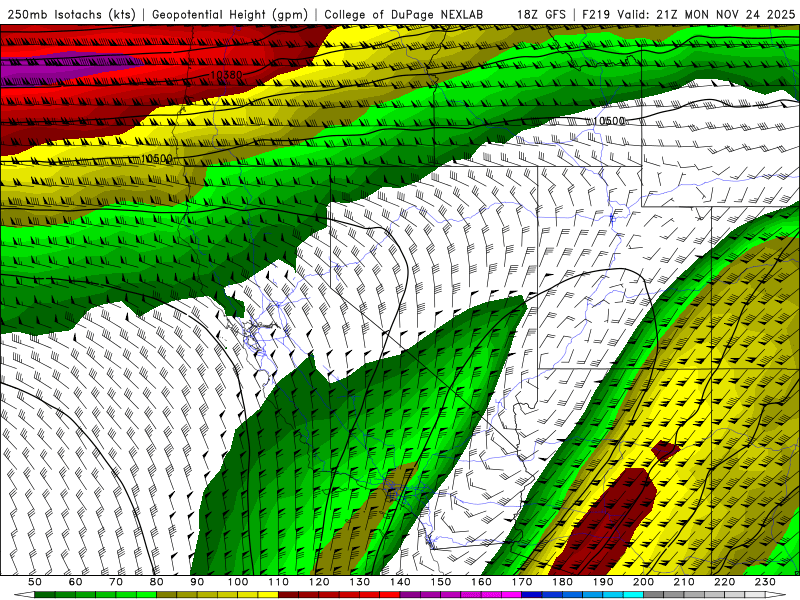
Task: Click the dark maroon legend swatch after 110
Action: click(288, 594)
